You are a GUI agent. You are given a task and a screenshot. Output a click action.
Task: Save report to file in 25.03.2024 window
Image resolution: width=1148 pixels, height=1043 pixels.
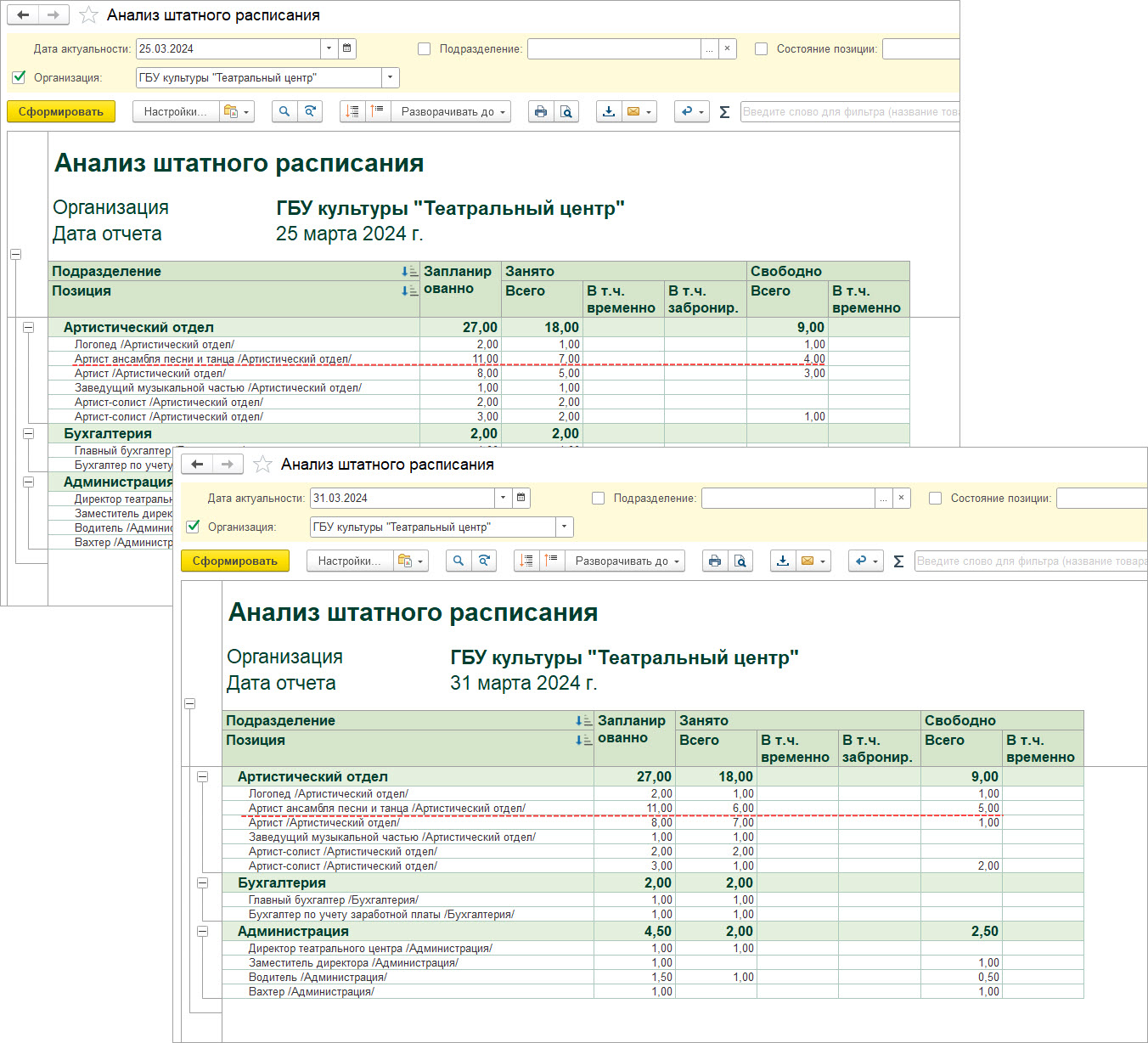[609, 111]
